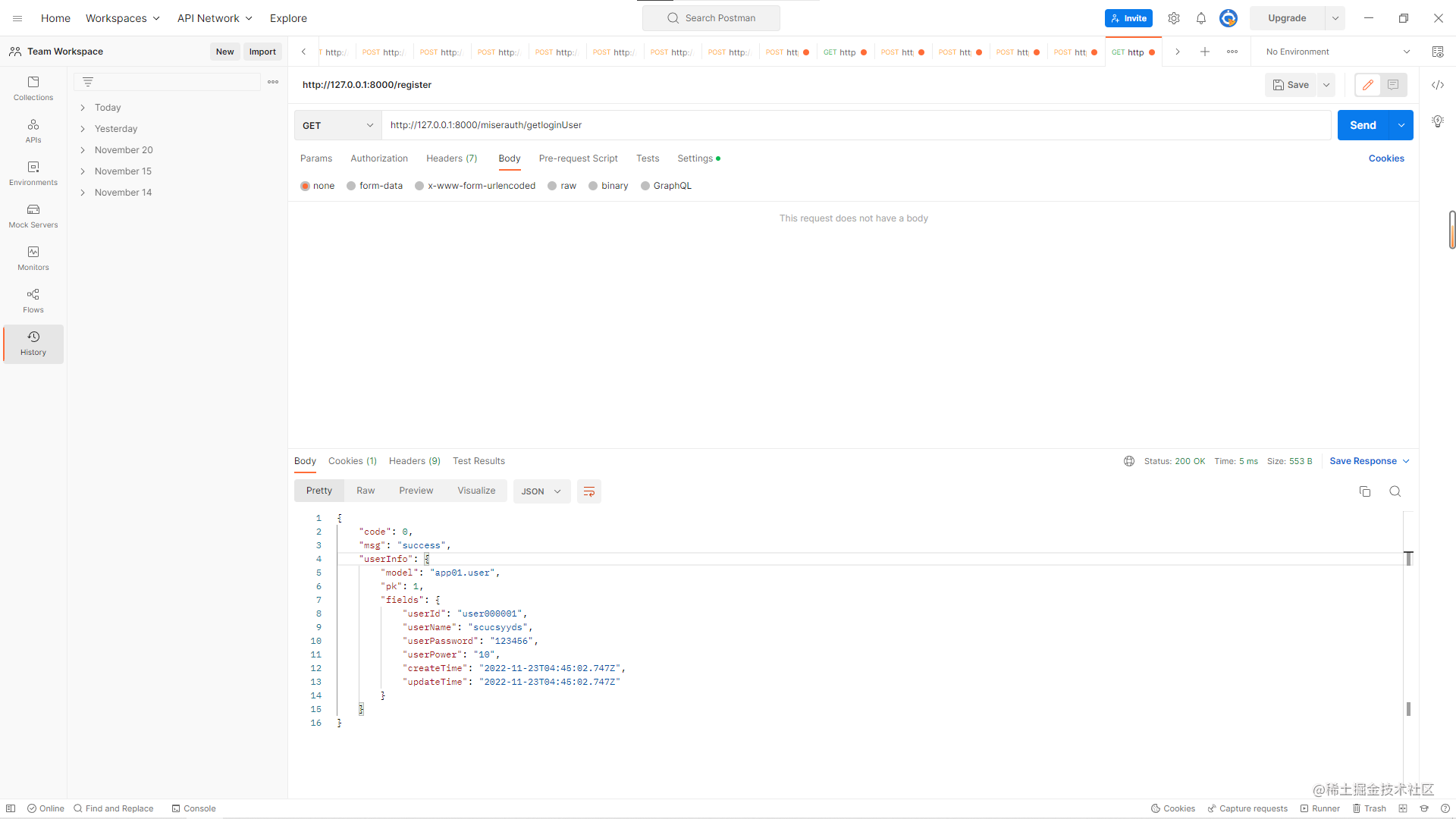1456x819 pixels.
Task: Open the Cookies link
Action: coord(1386,158)
